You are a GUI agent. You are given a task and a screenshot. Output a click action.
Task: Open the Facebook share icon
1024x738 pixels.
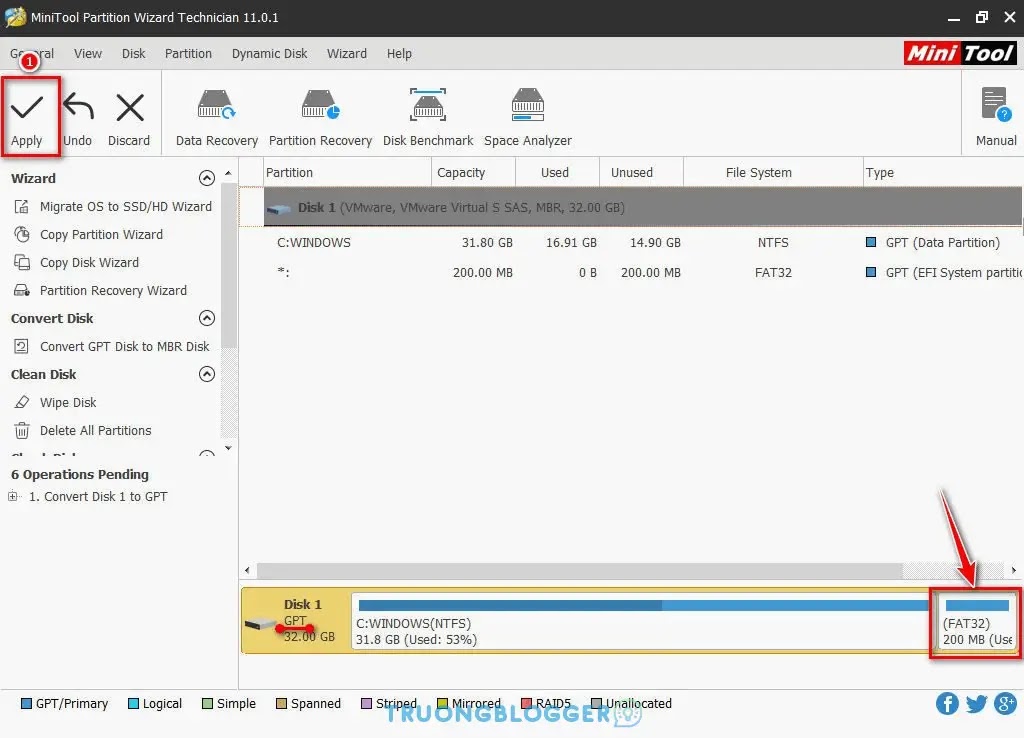(x=947, y=703)
